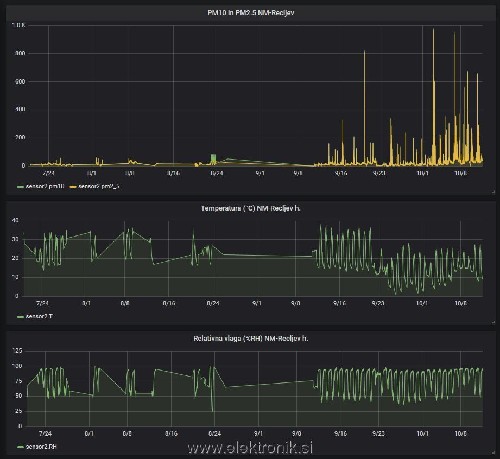Click the Temperatura panel resize handle corner

click(x=493, y=322)
